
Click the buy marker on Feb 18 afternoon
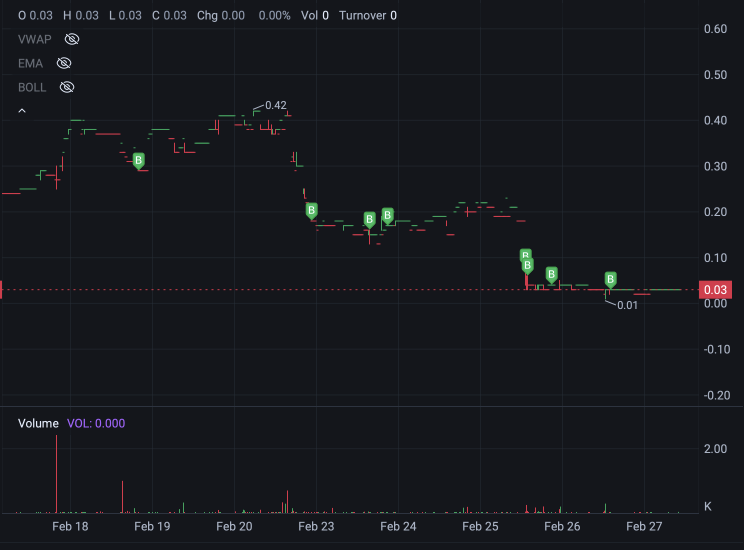click(x=139, y=161)
